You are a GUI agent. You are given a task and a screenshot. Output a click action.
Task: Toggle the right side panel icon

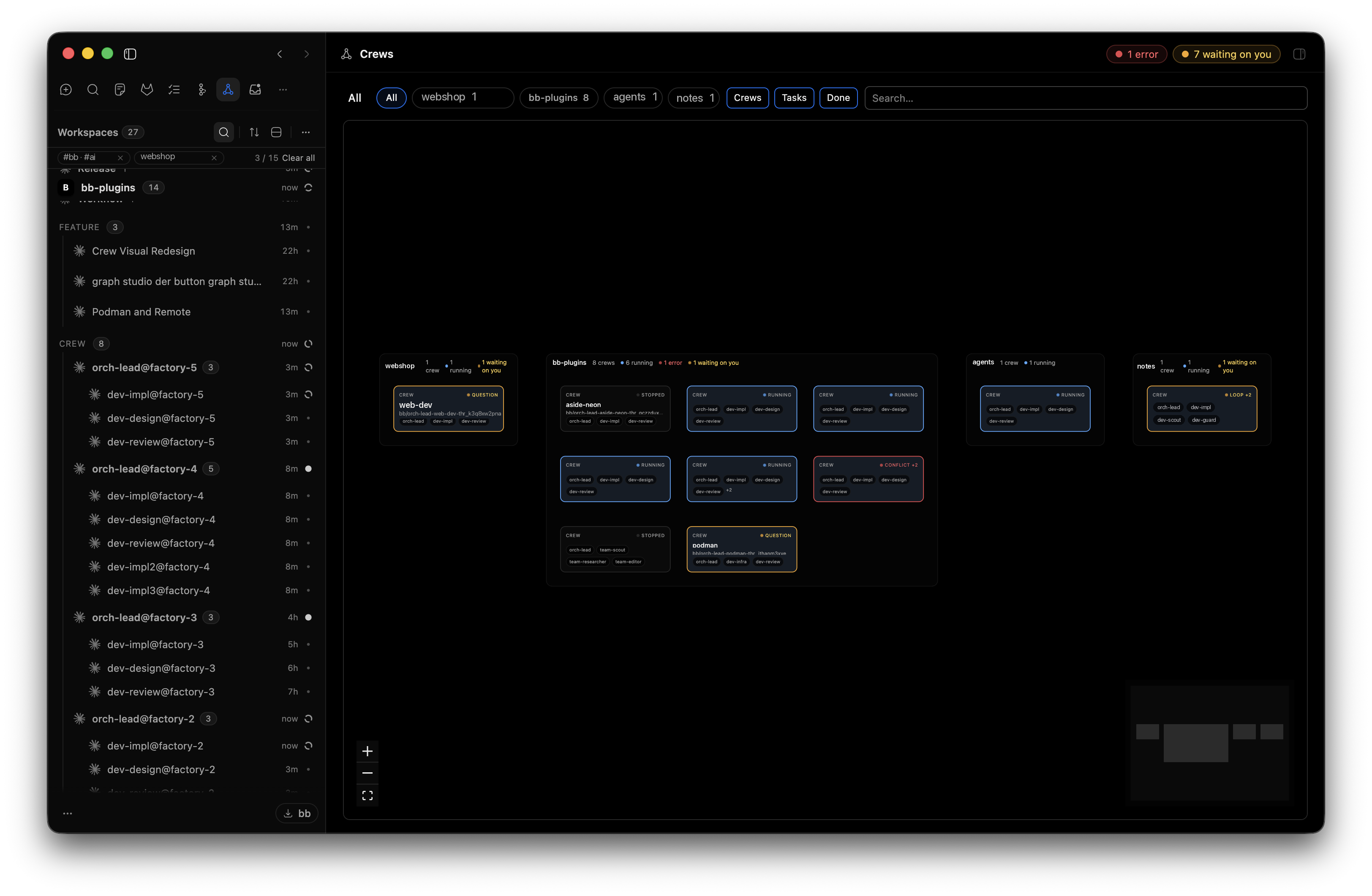[1299, 54]
